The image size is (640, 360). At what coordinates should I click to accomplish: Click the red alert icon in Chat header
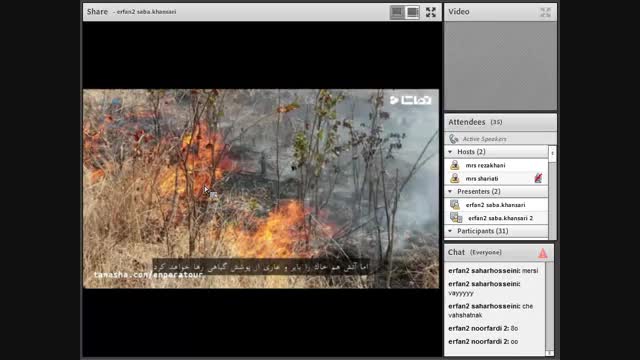543,253
